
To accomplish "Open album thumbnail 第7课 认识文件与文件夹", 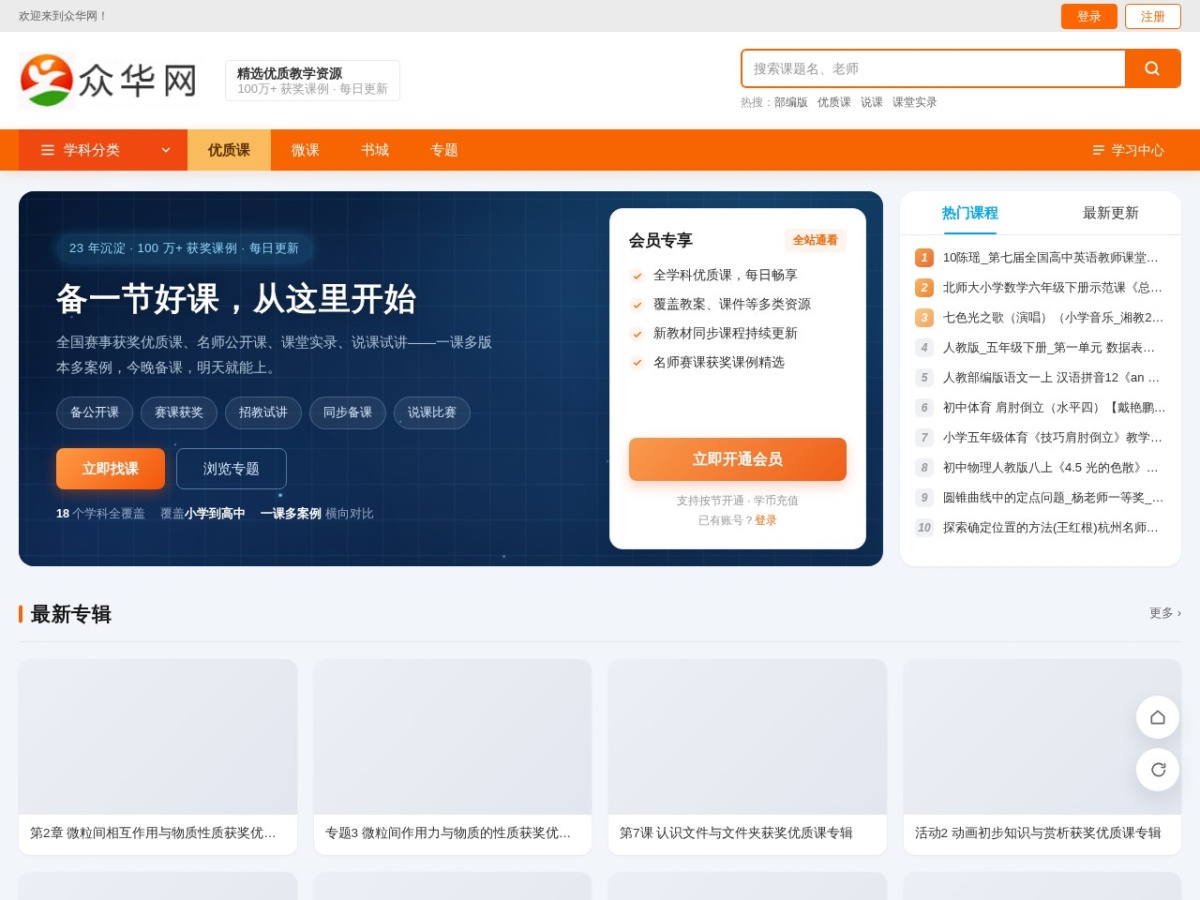I will pos(747,737).
